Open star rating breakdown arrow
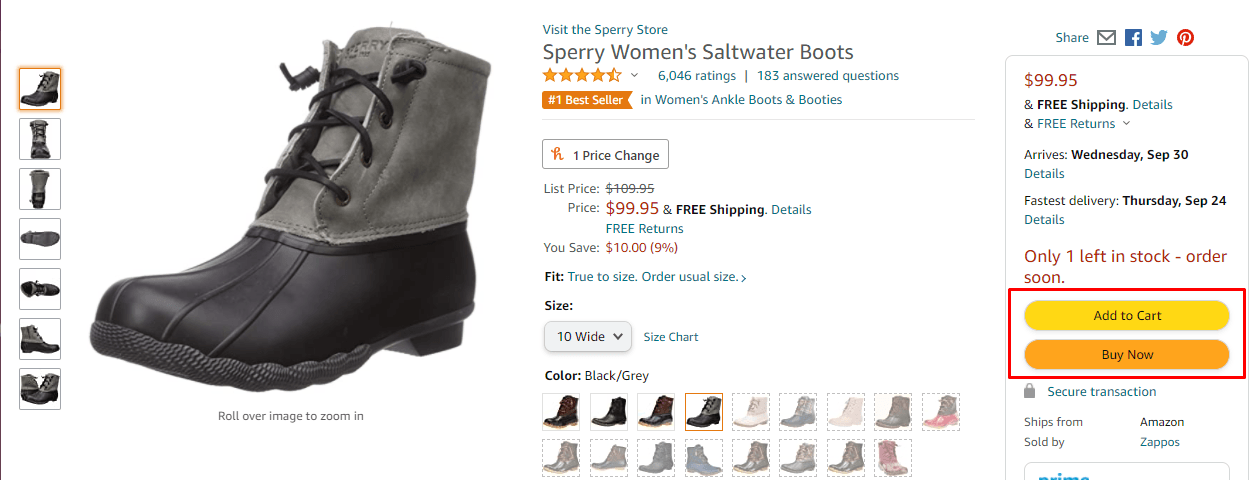Viewport: 1249px width, 480px height. point(634,76)
